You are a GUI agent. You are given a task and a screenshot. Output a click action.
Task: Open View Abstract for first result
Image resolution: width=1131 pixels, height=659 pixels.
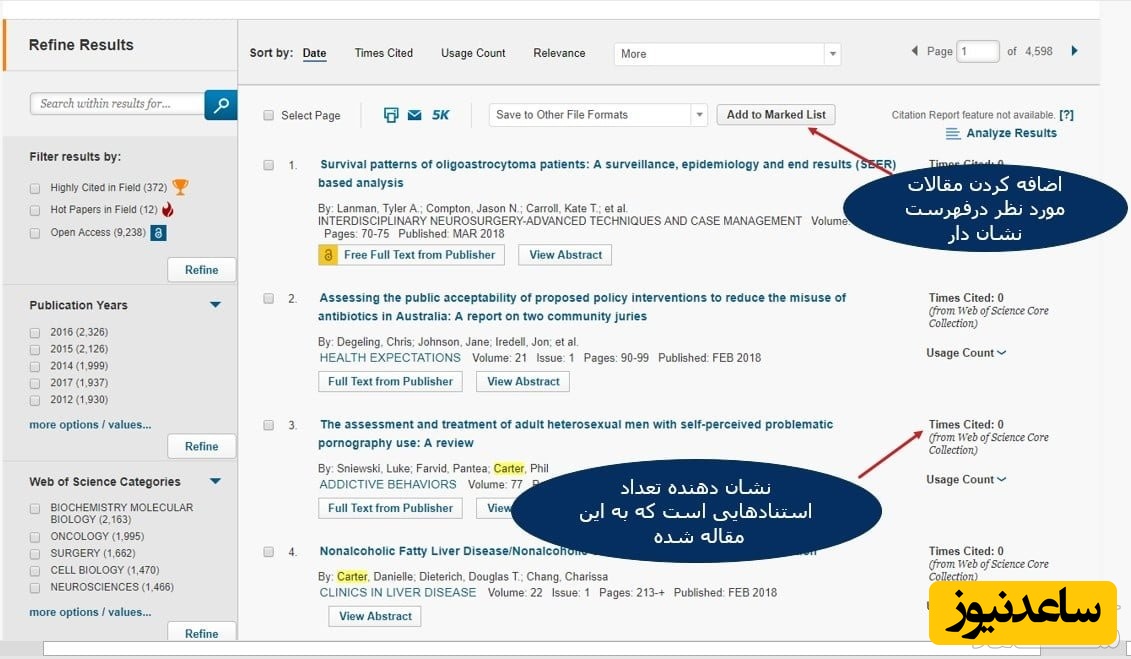(565, 255)
